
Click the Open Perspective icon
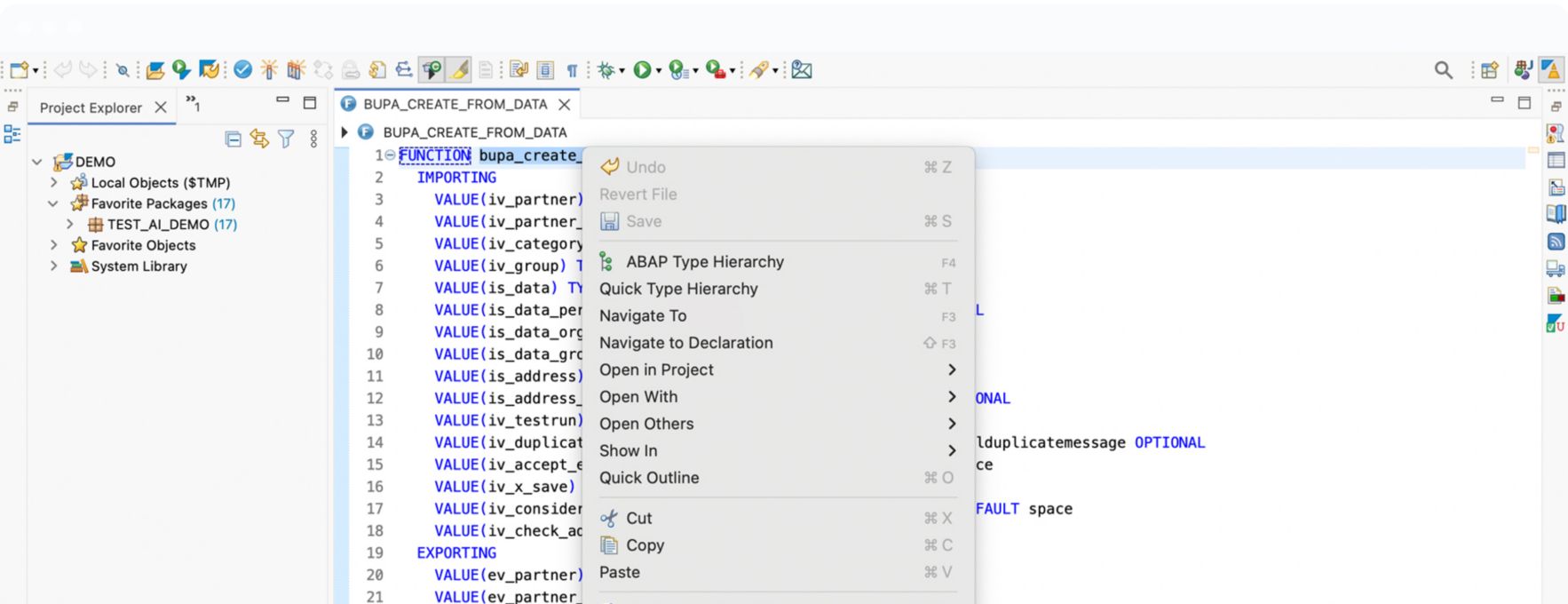[1489, 69]
